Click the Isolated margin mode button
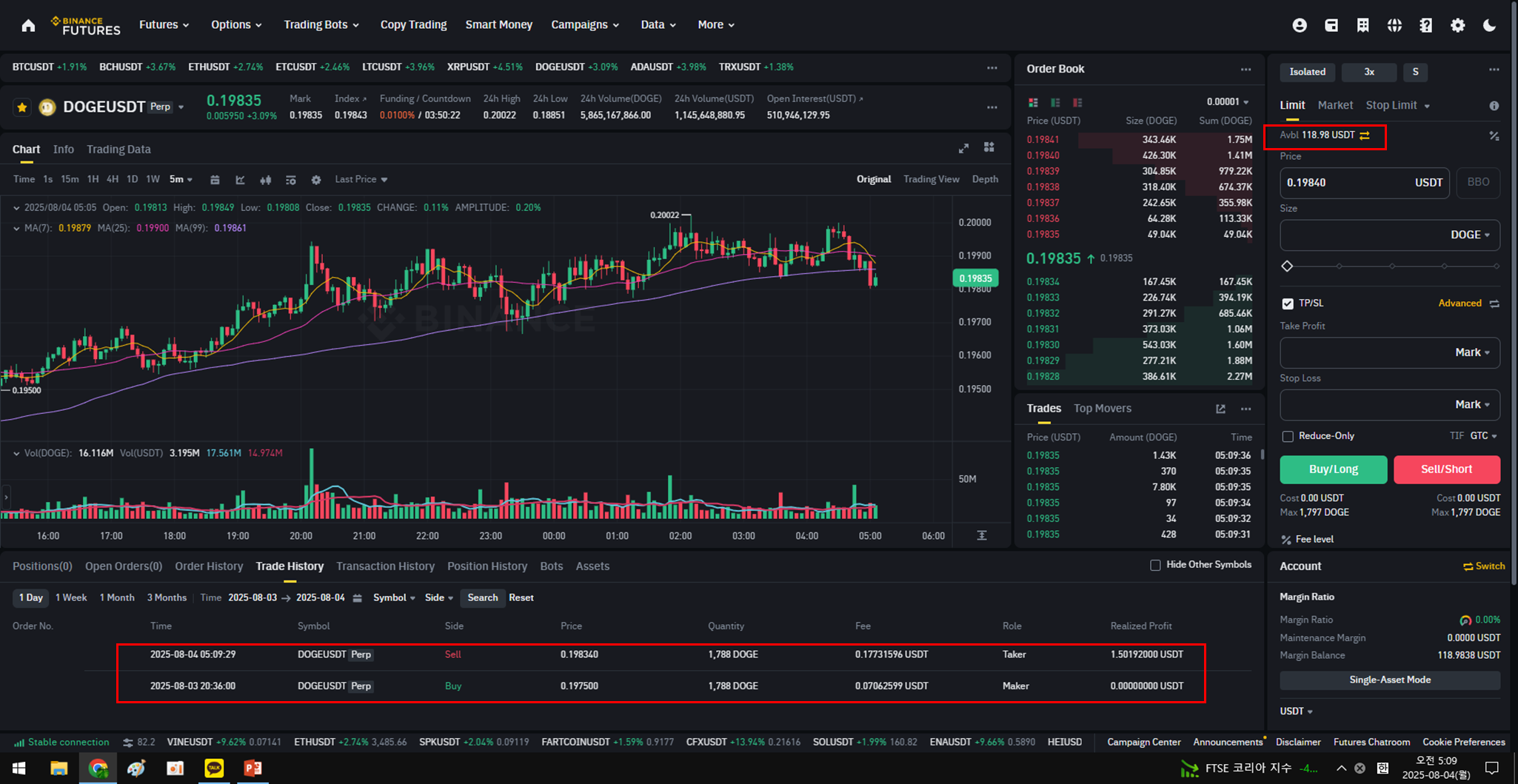 [x=1307, y=72]
